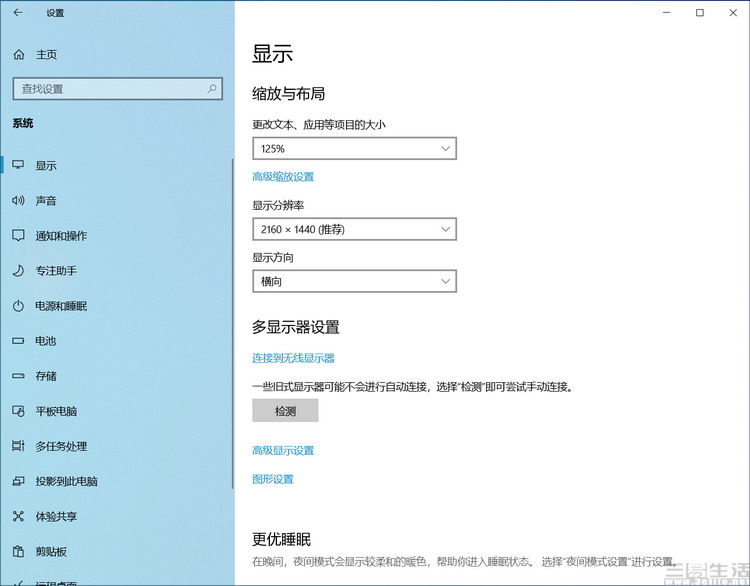Open the 125% scaling dropdown

[x=354, y=148]
